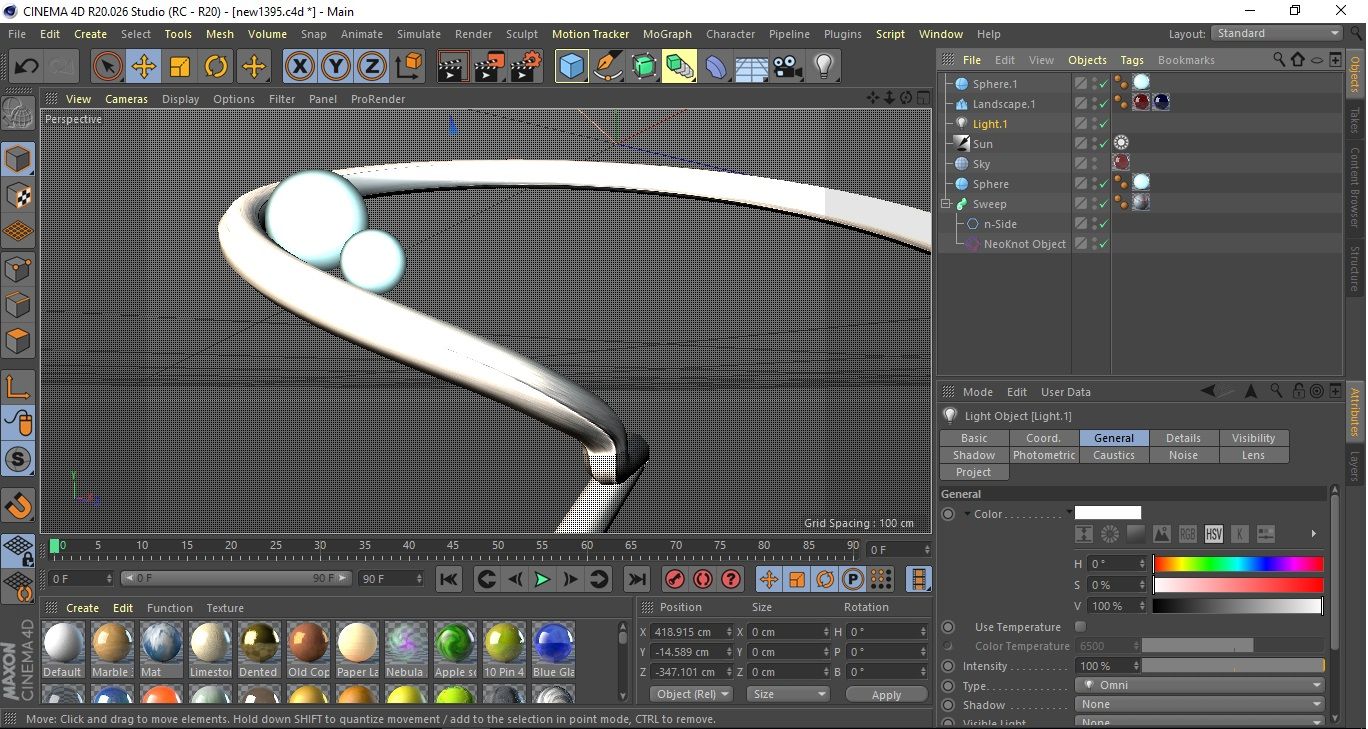Adjust the Intensity slider bar
The height and width of the screenshot is (729, 1368).
(1233, 666)
